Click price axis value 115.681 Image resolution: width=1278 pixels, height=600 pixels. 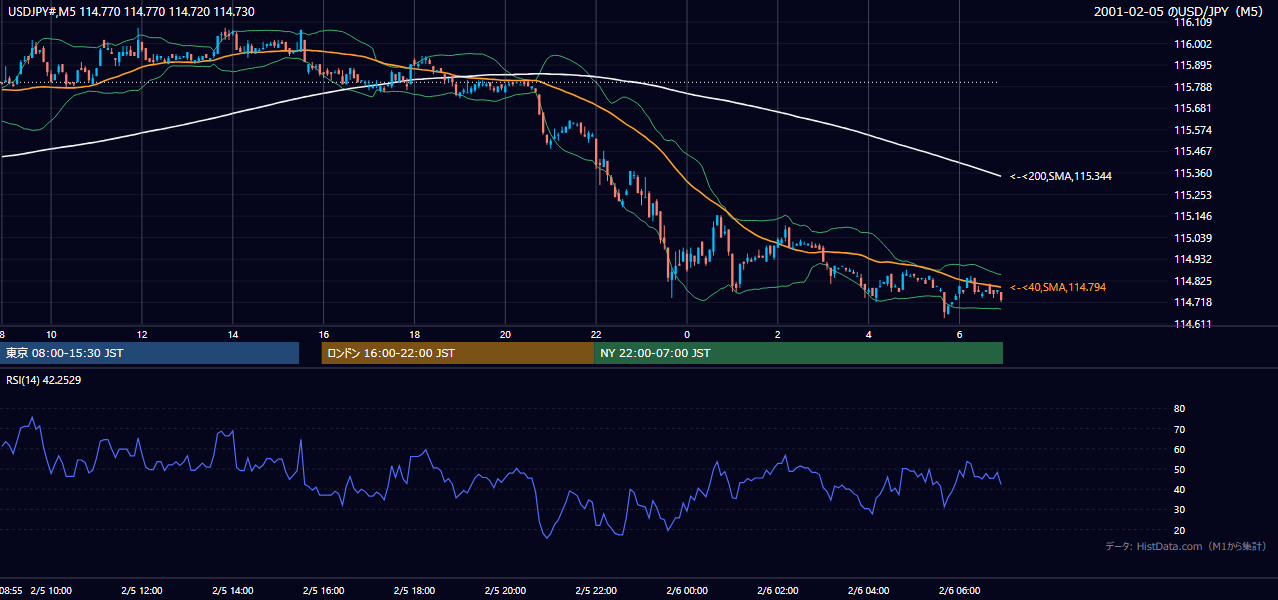click(1195, 108)
